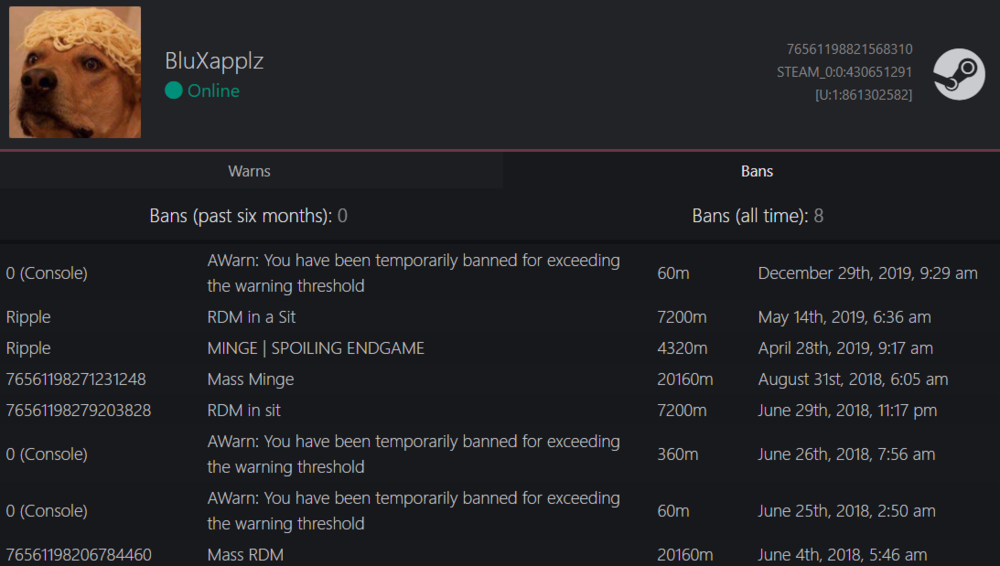Viewport: 1000px width, 566px height.
Task: Switch to the Warns tab
Action: click(249, 171)
